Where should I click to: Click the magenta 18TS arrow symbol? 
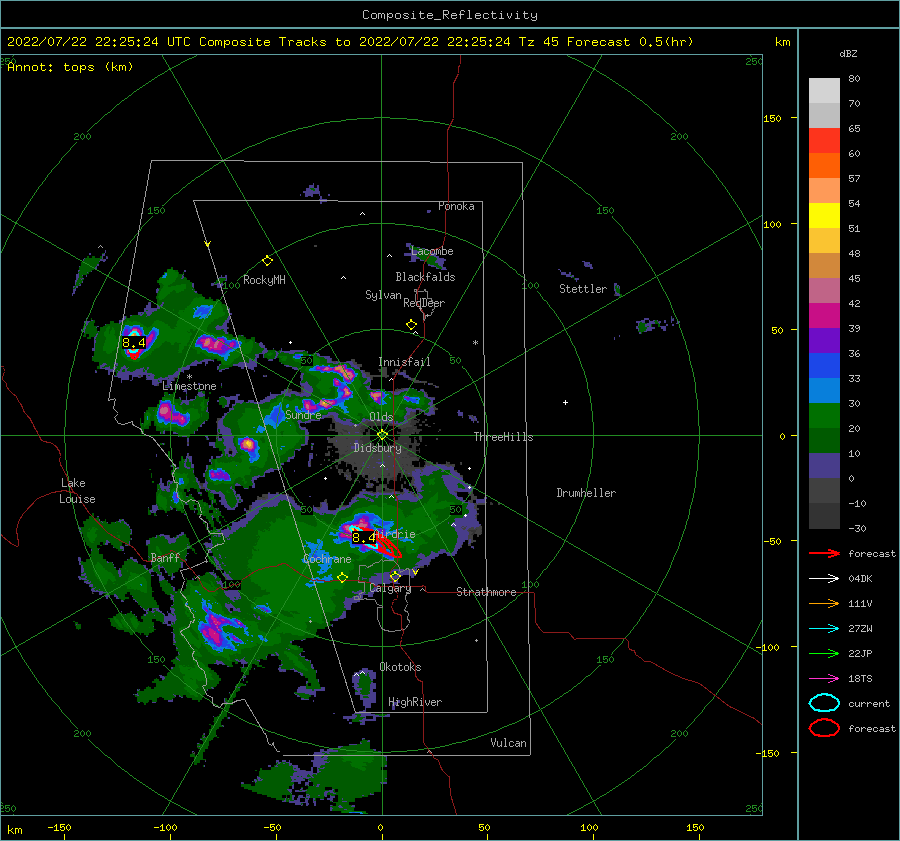(x=824, y=679)
